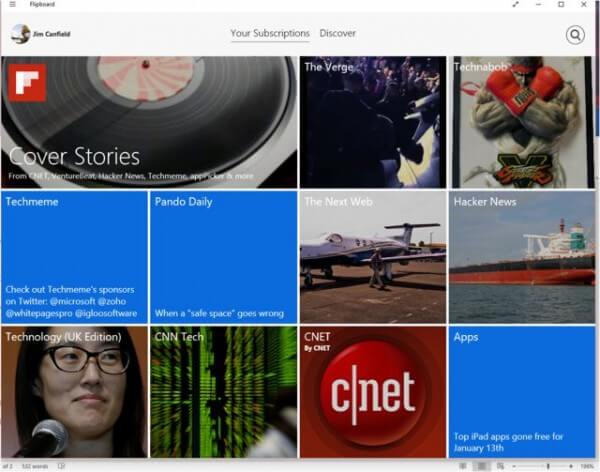This screenshot has width=600, height=472.
Task: Toggle full-screen with the diagonal arrows icon
Action: (516, 4)
